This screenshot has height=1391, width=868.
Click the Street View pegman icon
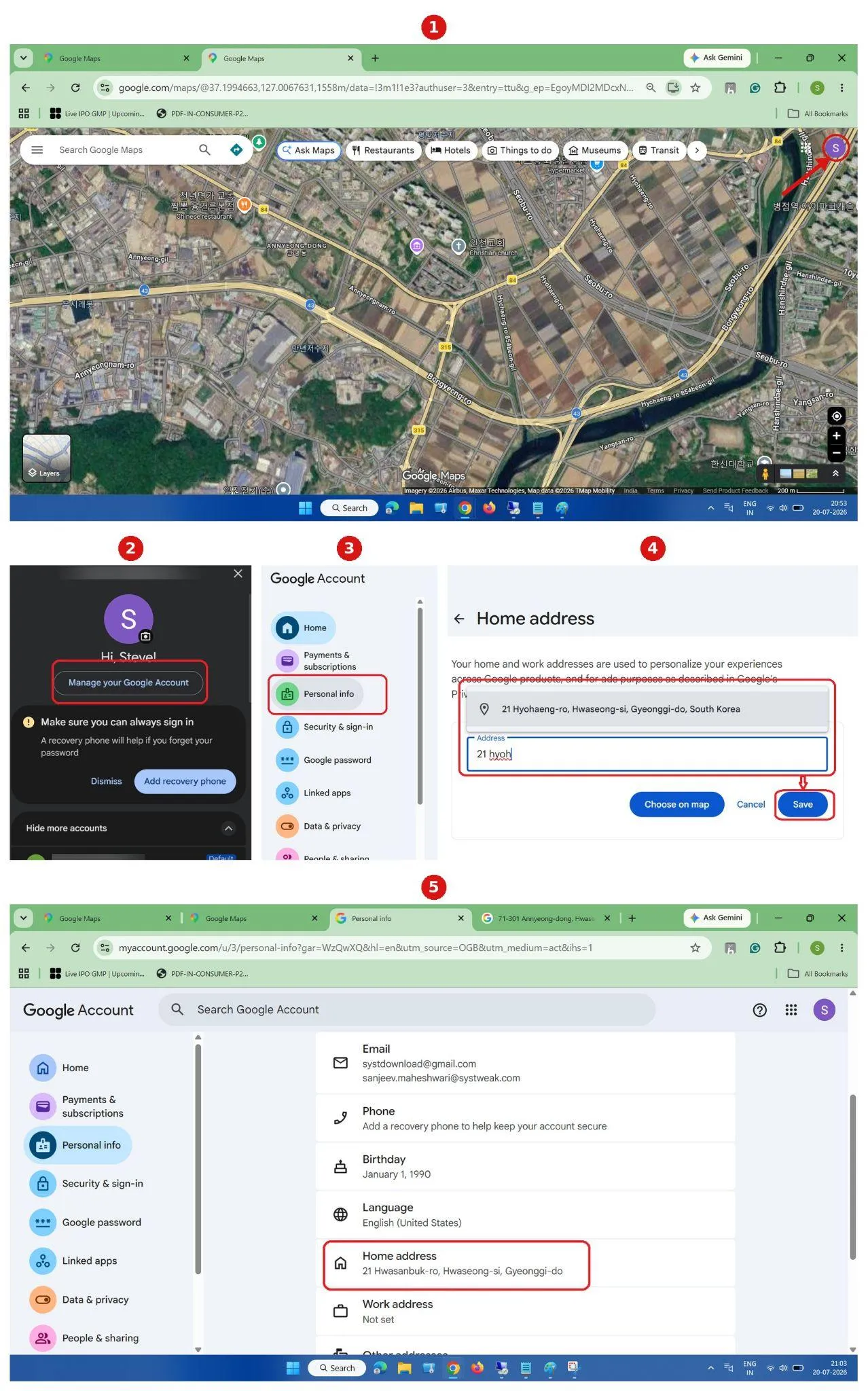pyautogui.click(x=765, y=473)
